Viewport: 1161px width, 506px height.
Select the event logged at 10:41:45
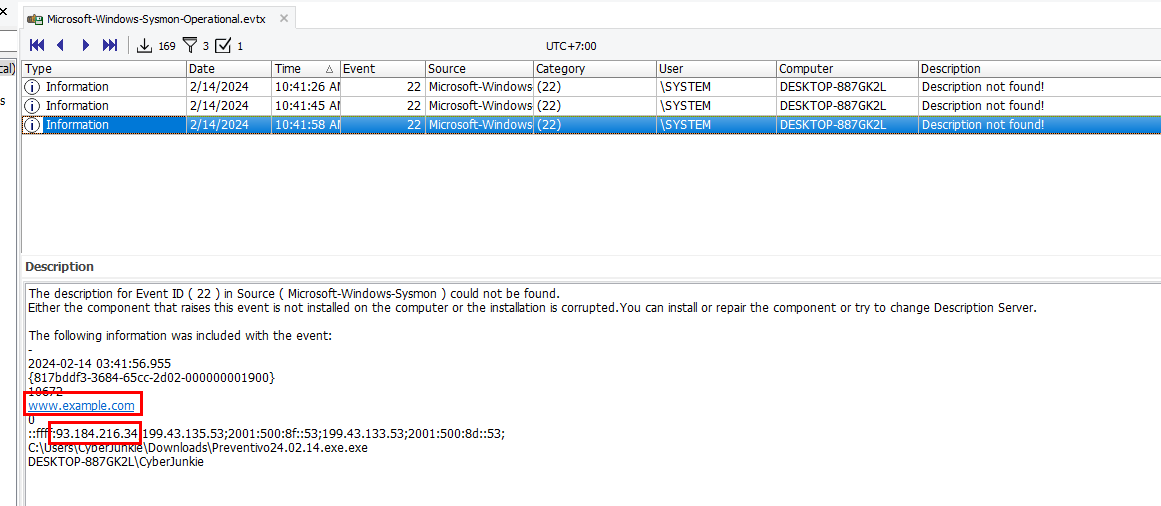[x=592, y=106]
